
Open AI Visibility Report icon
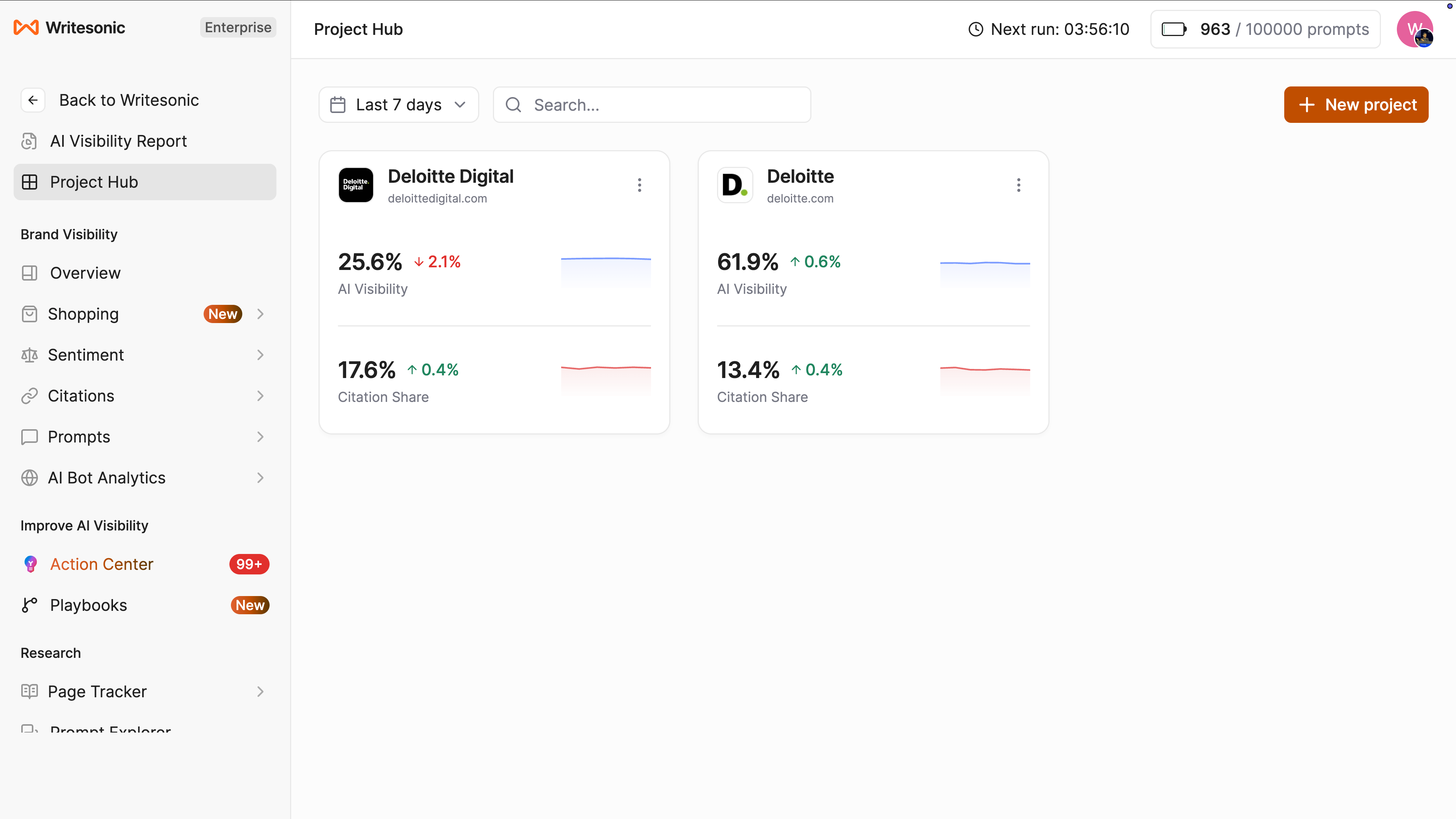[30, 141]
